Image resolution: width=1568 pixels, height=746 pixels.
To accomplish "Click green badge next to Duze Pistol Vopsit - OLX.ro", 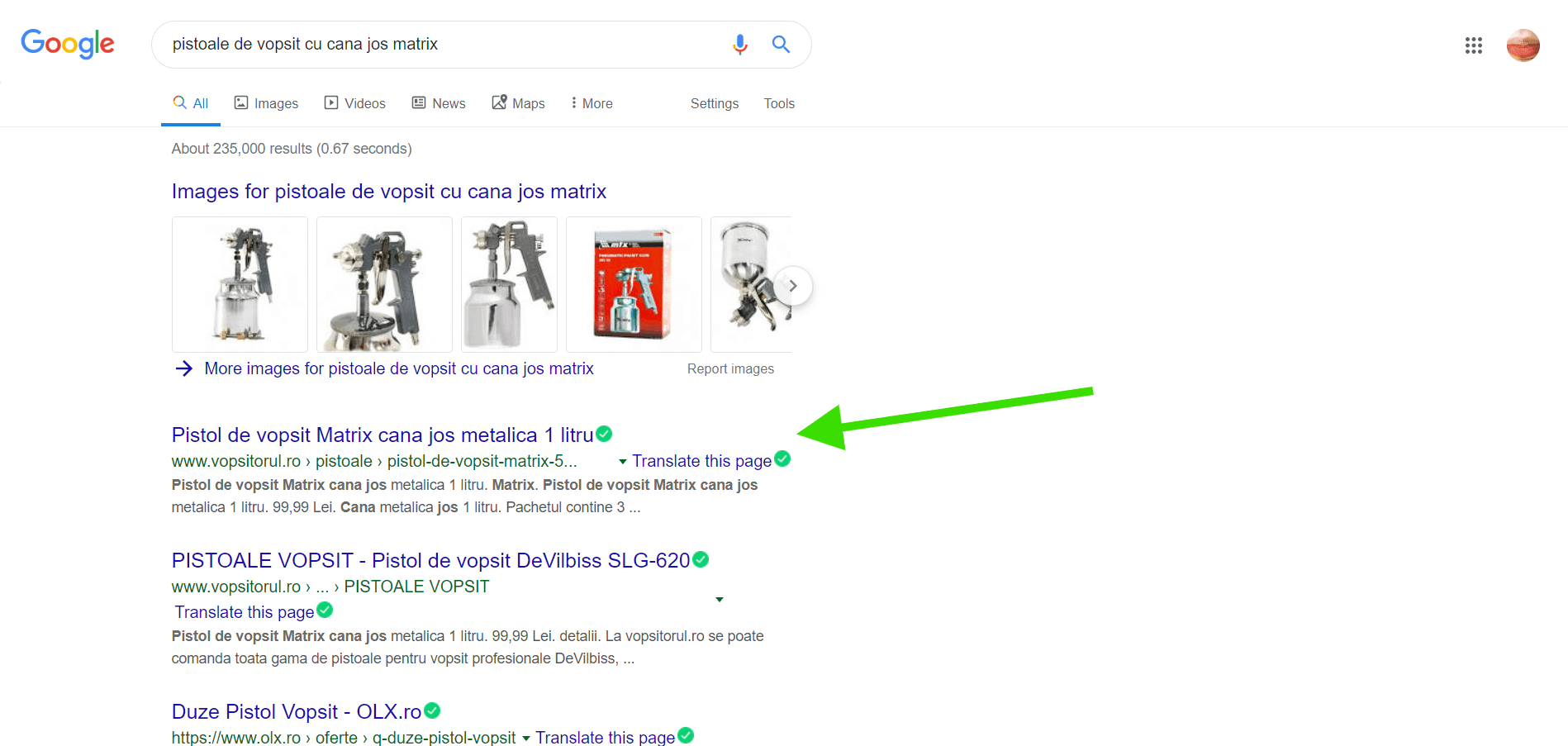I will (x=432, y=710).
